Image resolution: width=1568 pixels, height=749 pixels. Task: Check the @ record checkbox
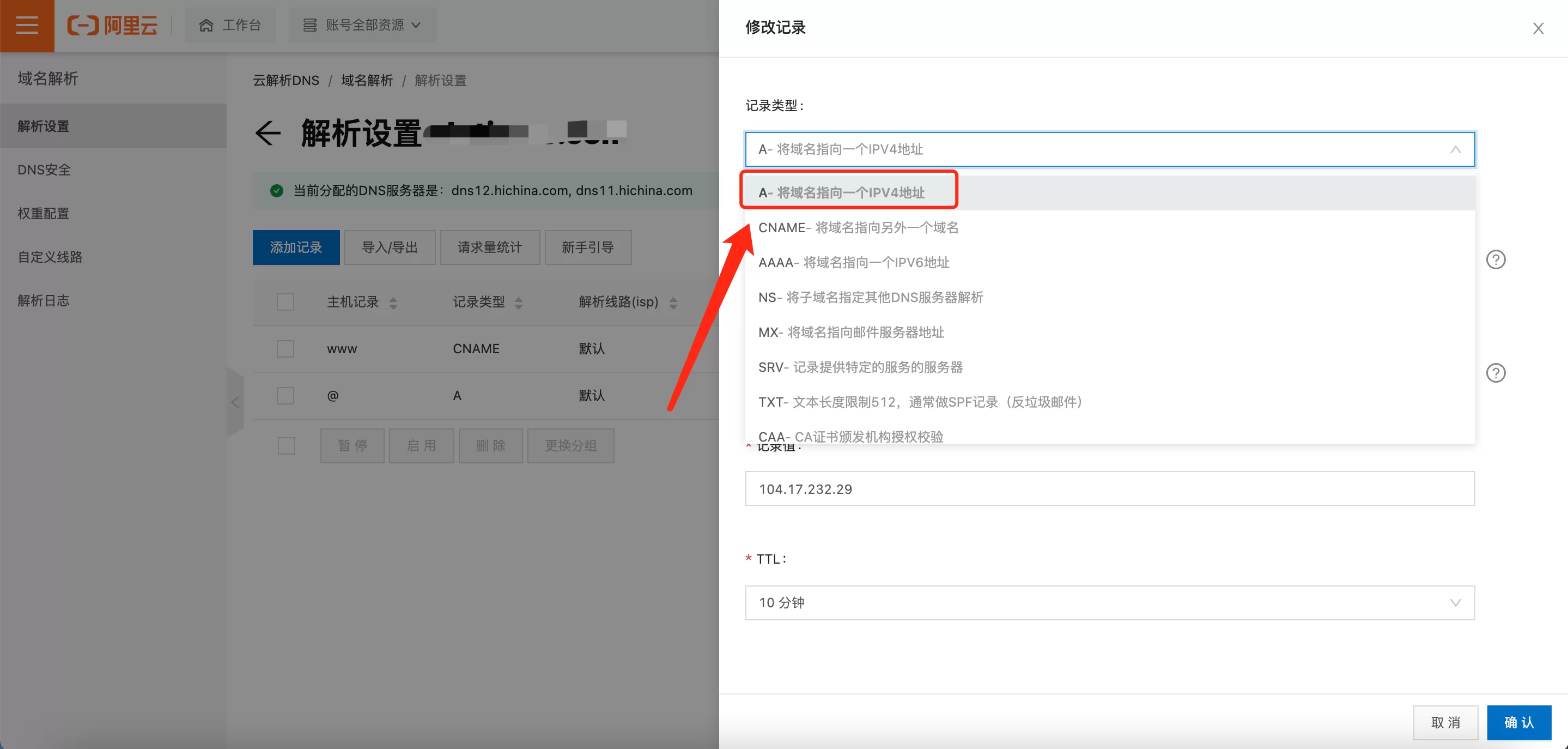(x=285, y=396)
